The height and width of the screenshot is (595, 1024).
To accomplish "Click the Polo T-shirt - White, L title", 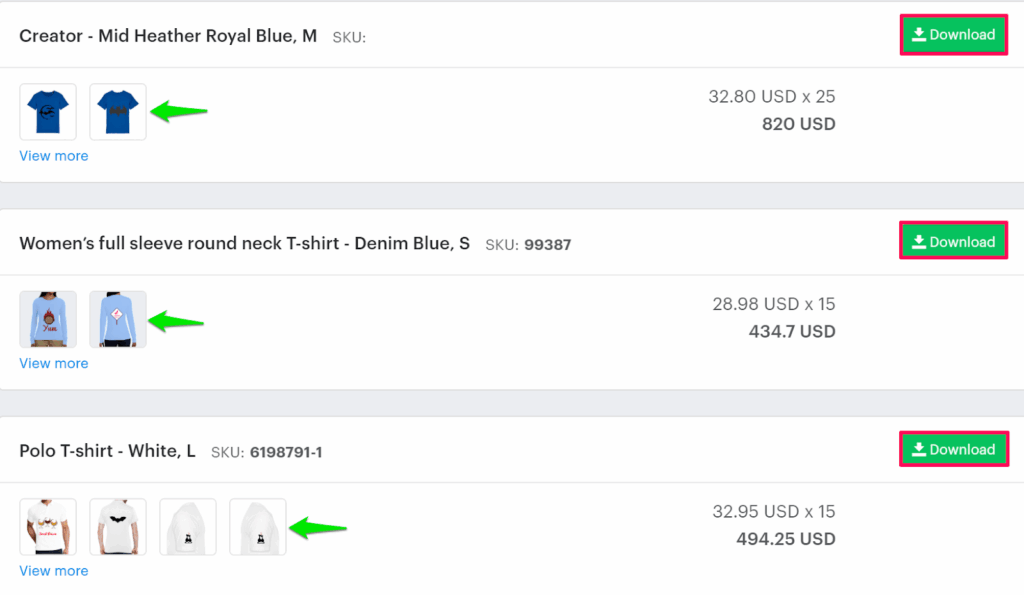I will pyautogui.click(x=107, y=451).
